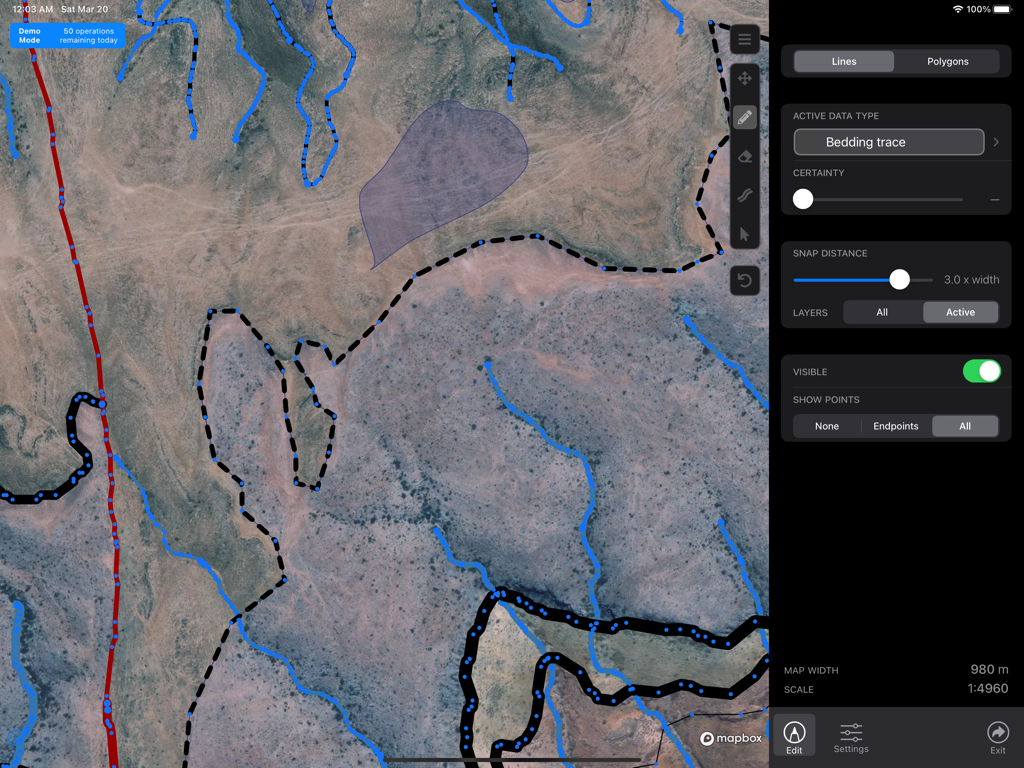The height and width of the screenshot is (768, 1024).
Task: Set Show Points to None
Action: click(x=827, y=425)
